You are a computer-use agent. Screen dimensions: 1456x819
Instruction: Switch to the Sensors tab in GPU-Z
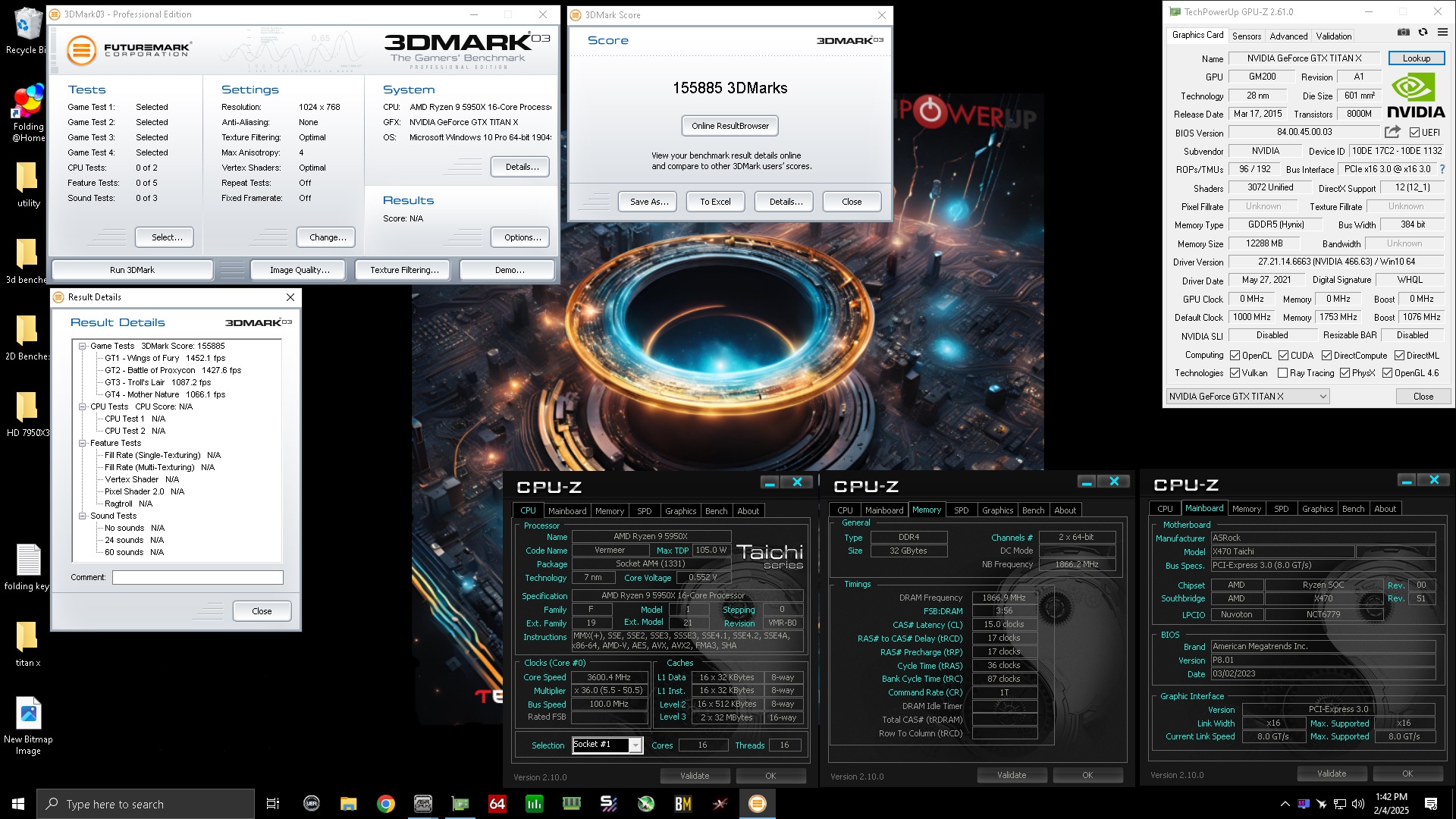click(1246, 36)
